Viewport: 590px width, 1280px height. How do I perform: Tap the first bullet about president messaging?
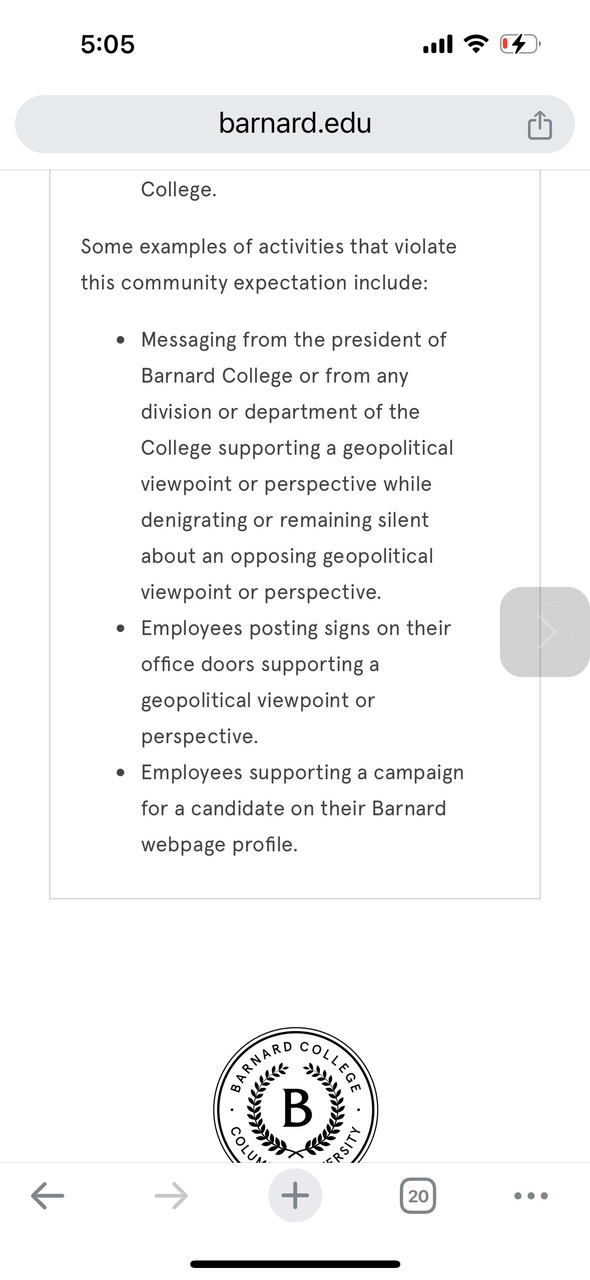pos(297,466)
